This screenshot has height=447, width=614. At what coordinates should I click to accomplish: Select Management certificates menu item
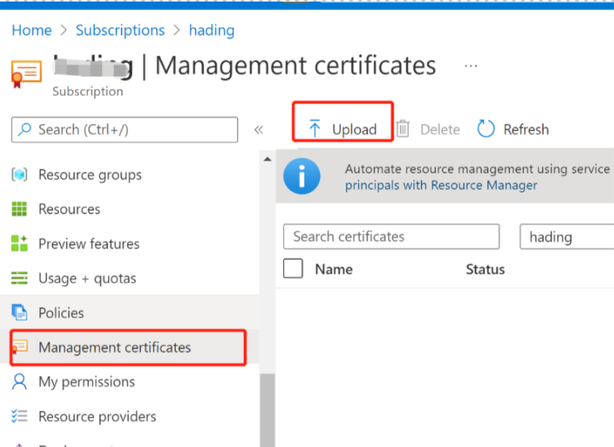[x=128, y=348]
